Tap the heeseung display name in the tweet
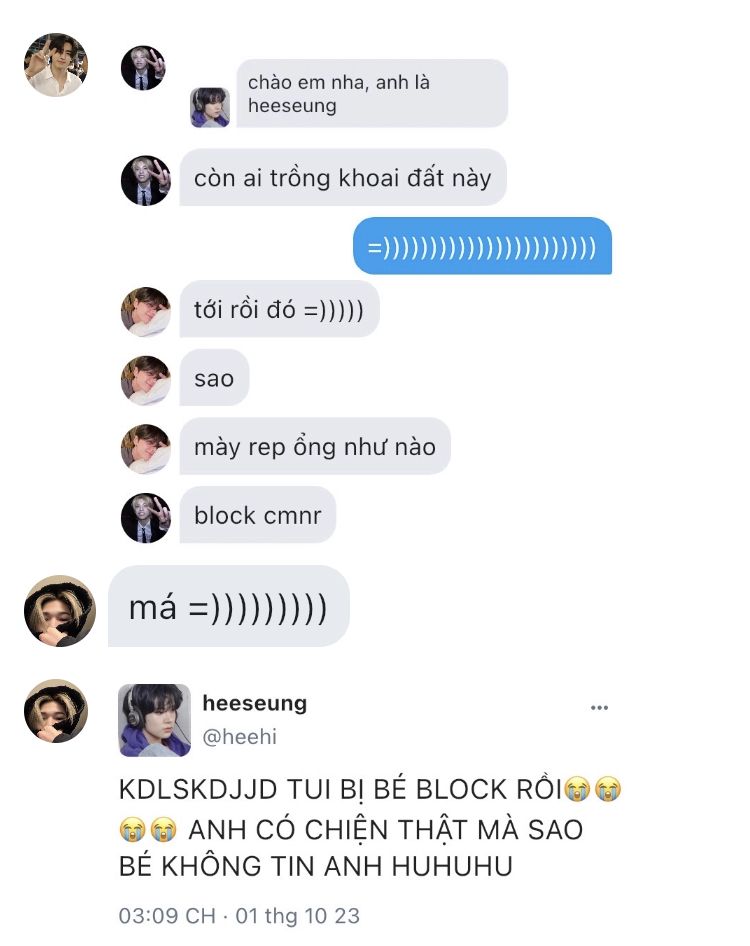The height and width of the screenshot is (946, 750). click(x=255, y=703)
